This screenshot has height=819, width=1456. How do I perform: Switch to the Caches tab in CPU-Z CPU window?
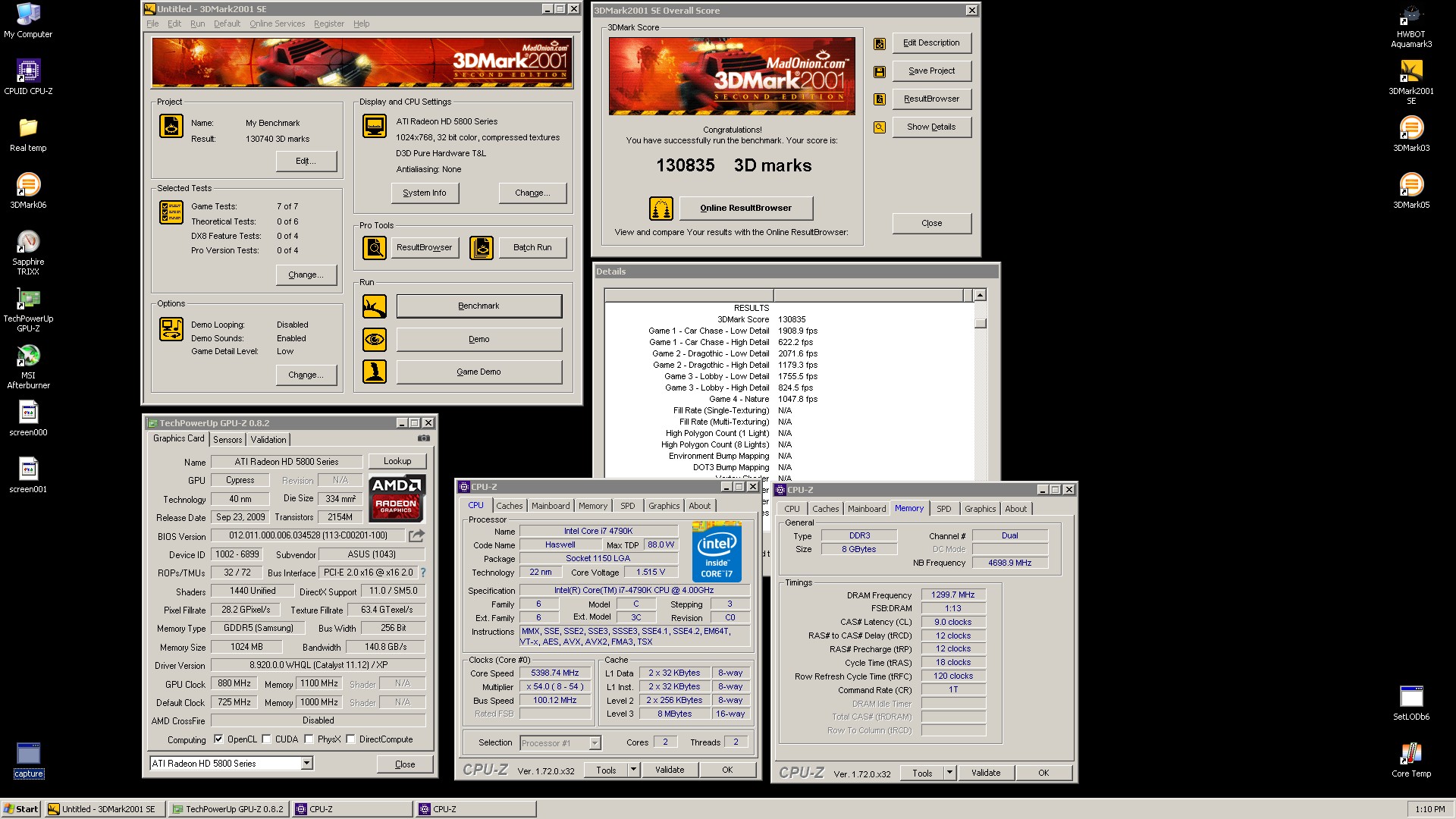[x=510, y=506]
